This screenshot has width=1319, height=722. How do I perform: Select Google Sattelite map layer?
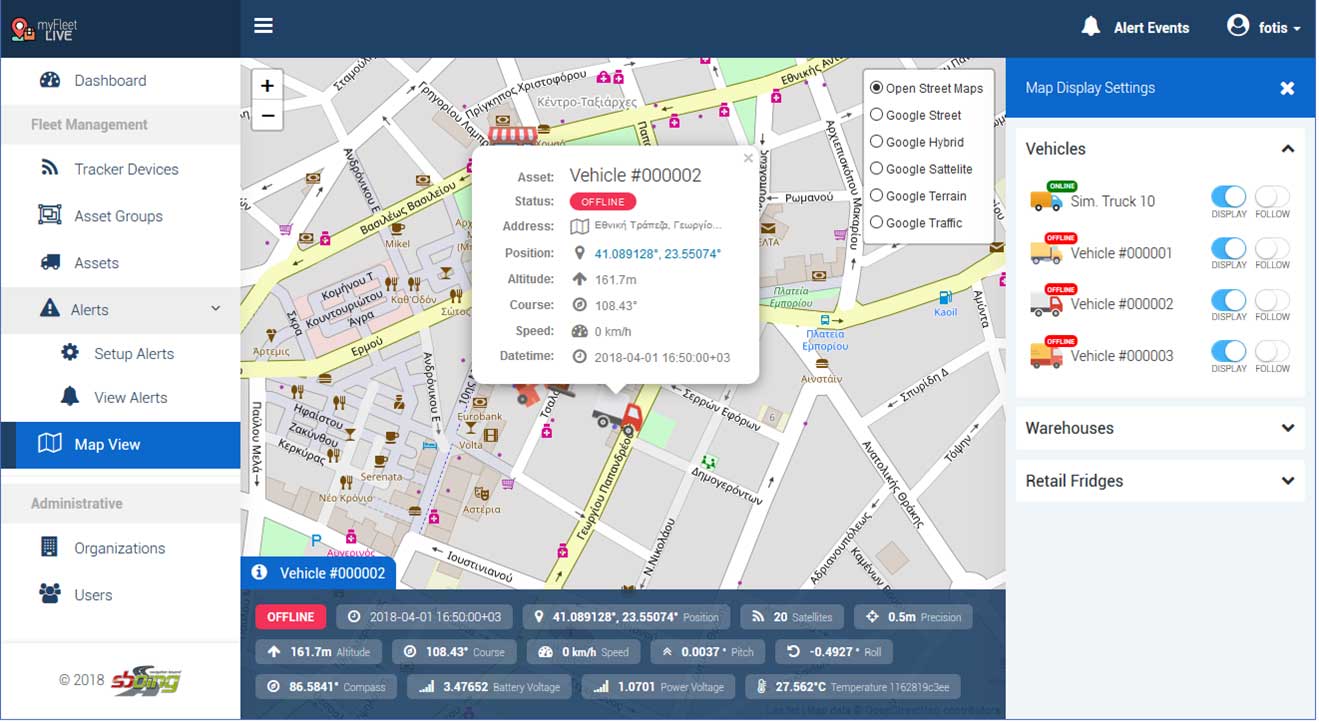click(876, 169)
